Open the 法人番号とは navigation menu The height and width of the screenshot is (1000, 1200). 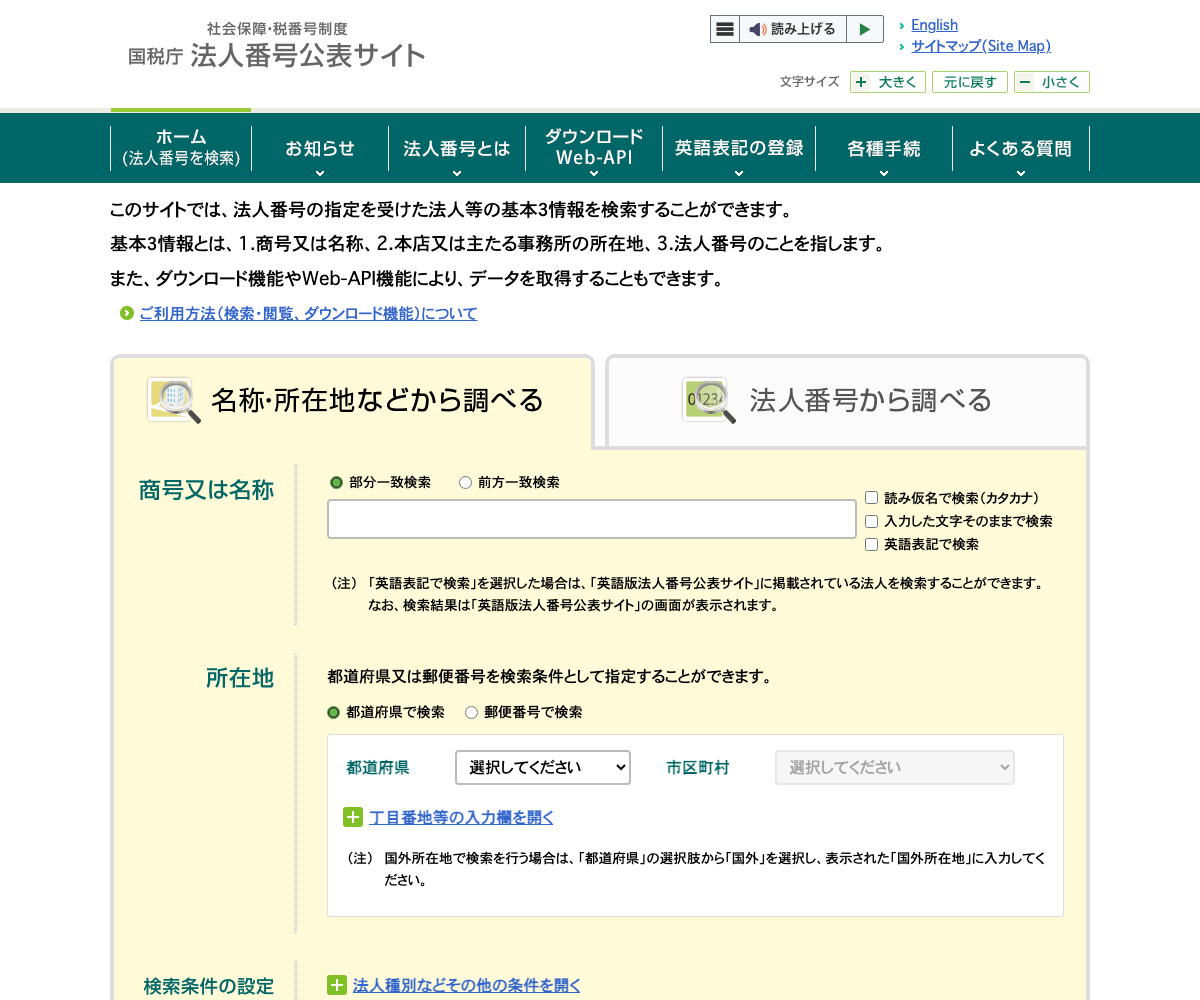(457, 148)
